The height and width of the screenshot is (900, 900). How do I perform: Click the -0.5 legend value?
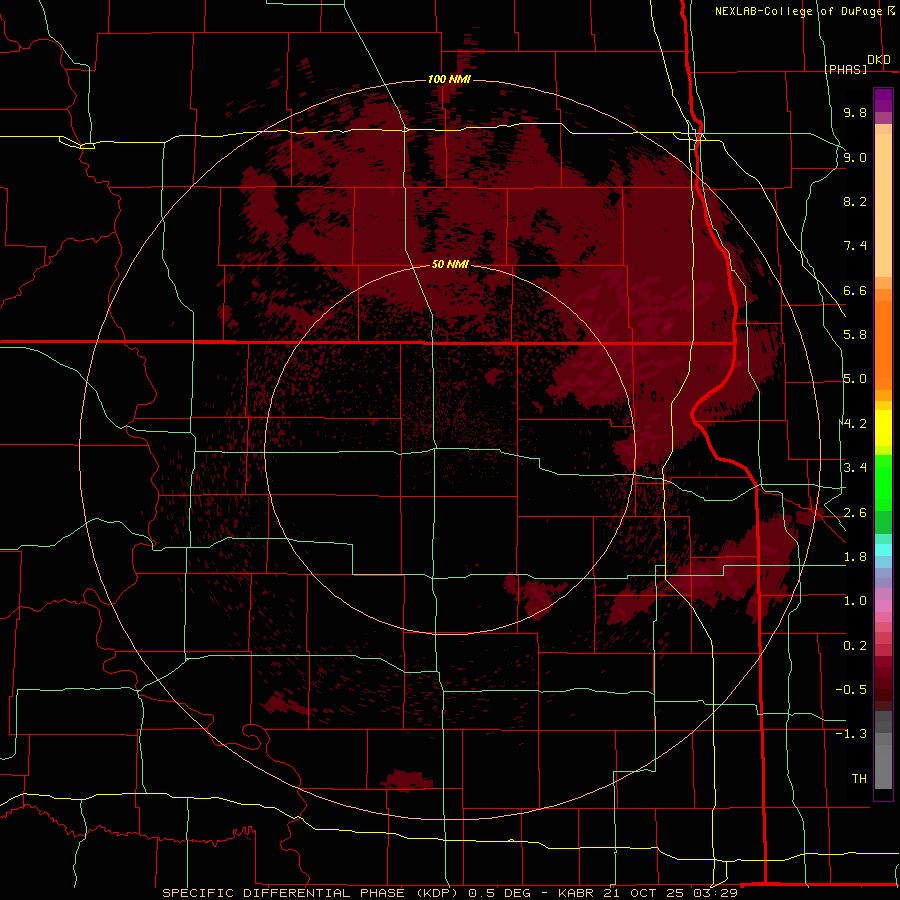(851, 690)
